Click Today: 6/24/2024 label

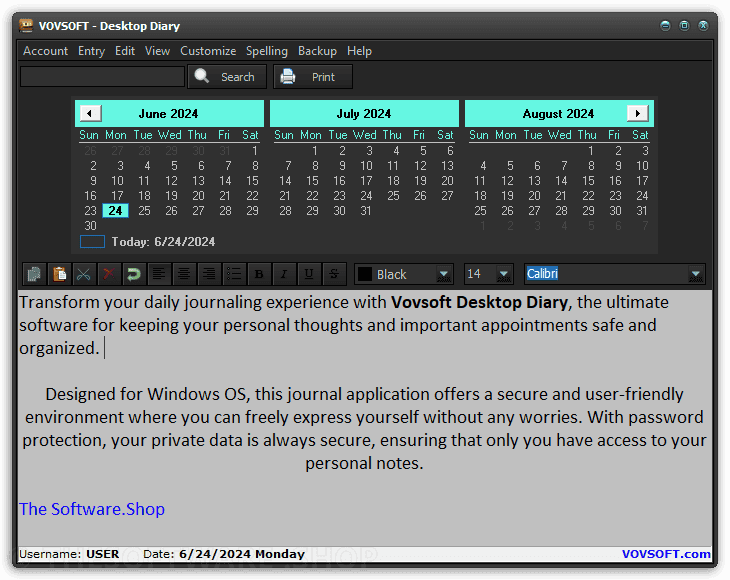(x=163, y=242)
